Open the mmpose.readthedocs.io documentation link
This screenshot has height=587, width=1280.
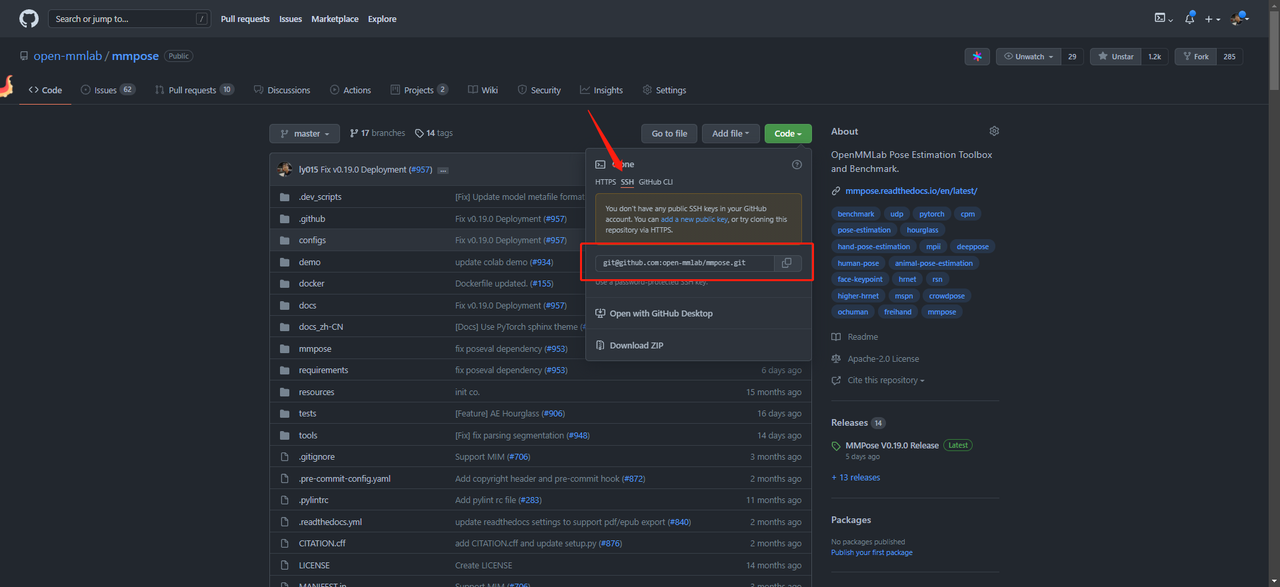910,190
